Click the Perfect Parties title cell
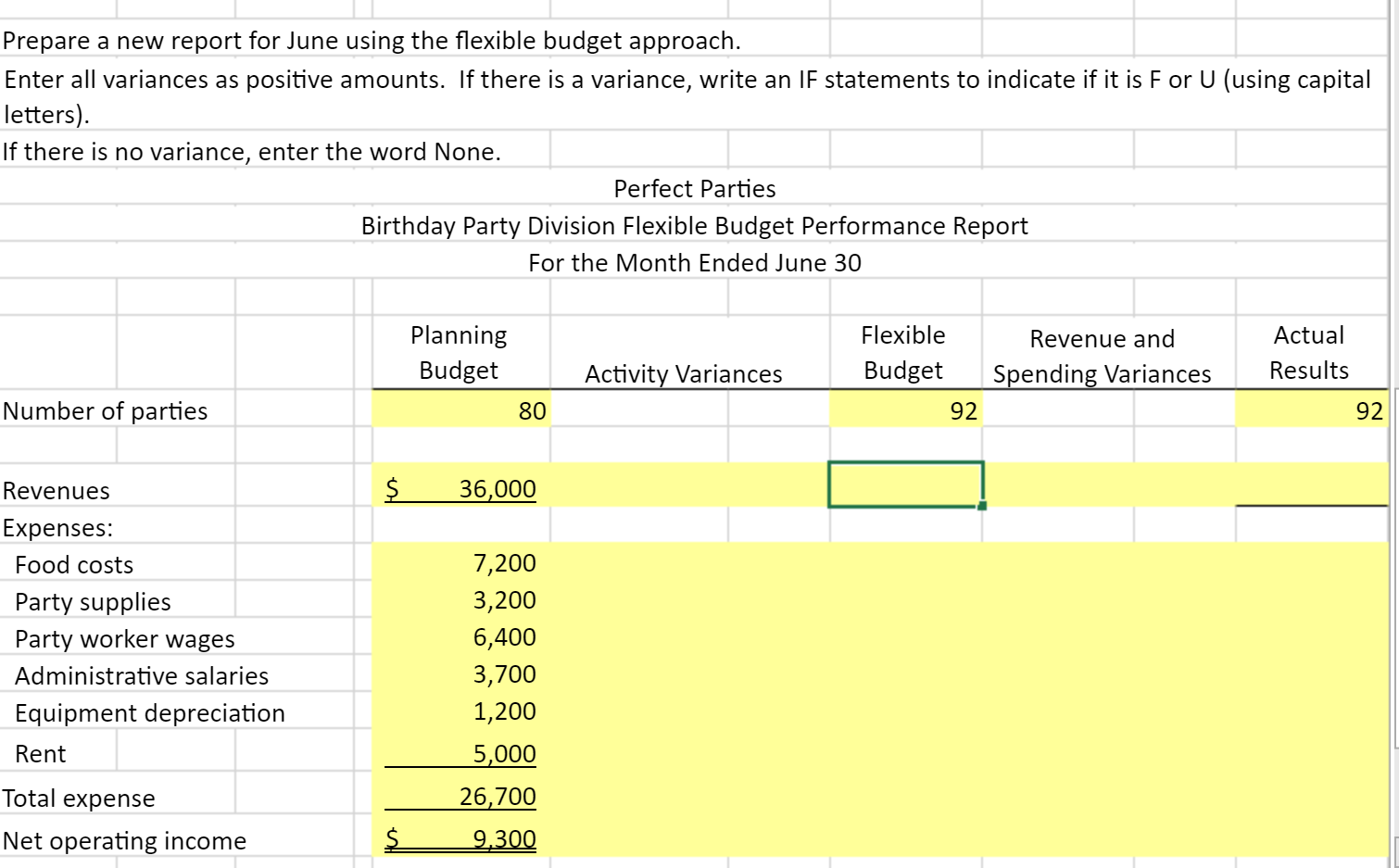This screenshot has width=1399, height=868. point(694,189)
